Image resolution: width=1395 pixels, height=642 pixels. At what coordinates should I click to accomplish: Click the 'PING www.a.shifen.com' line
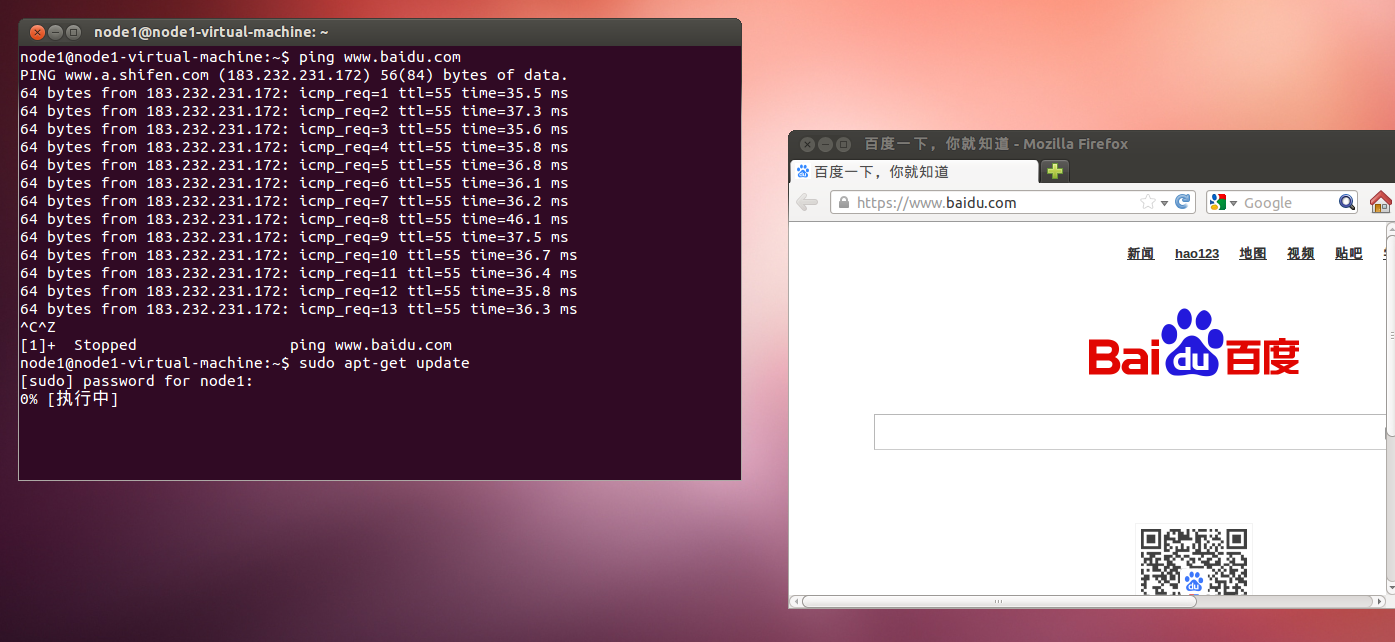pyautogui.click(x=294, y=75)
